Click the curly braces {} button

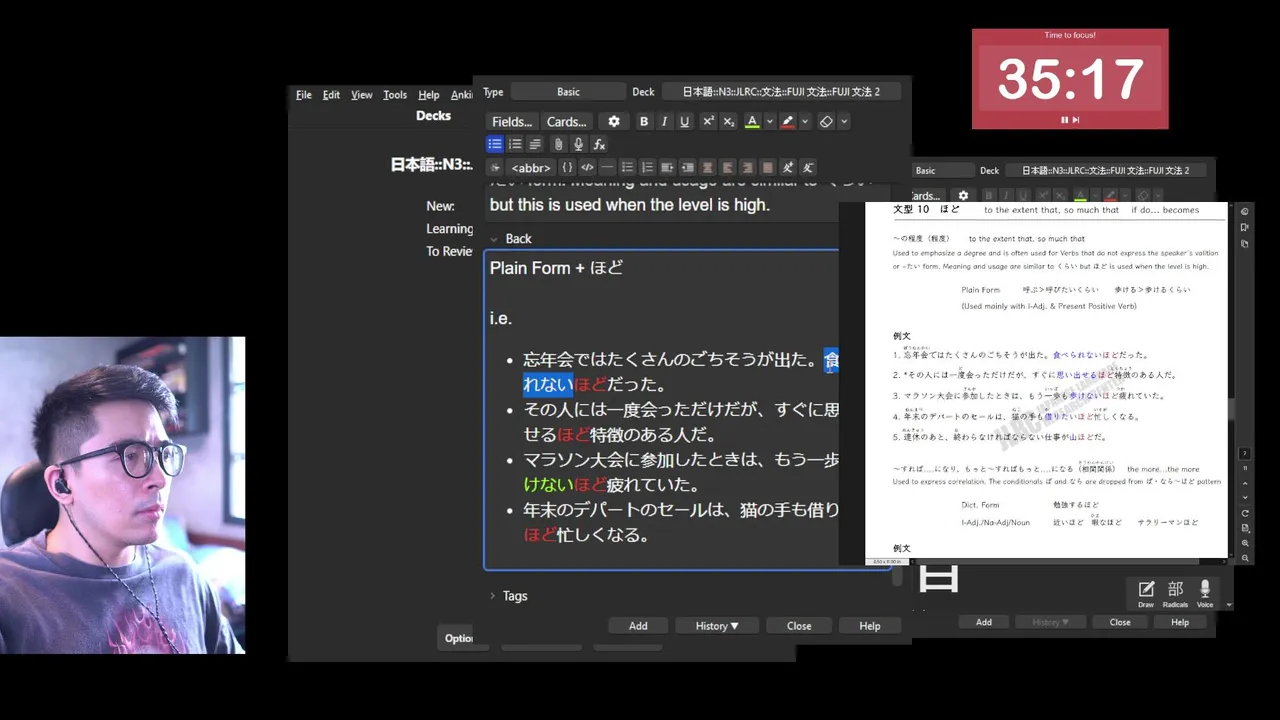[x=567, y=168]
